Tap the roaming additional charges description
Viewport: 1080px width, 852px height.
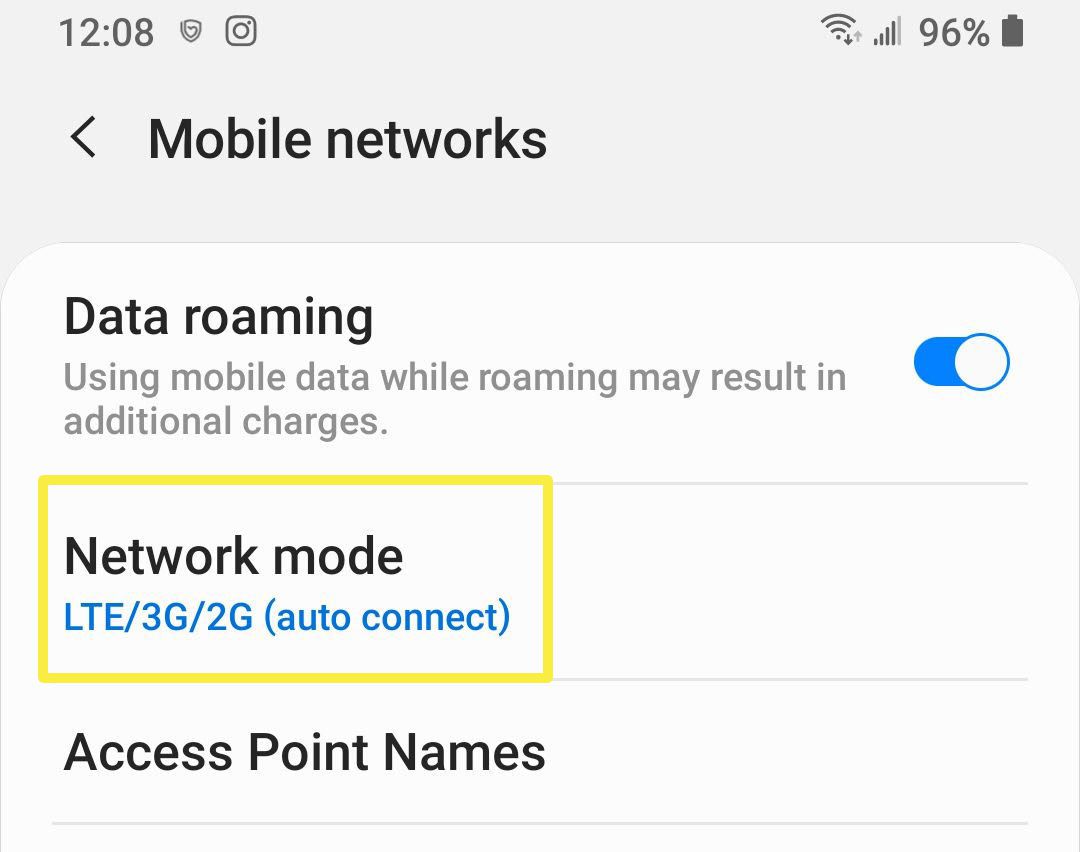coord(455,399)
